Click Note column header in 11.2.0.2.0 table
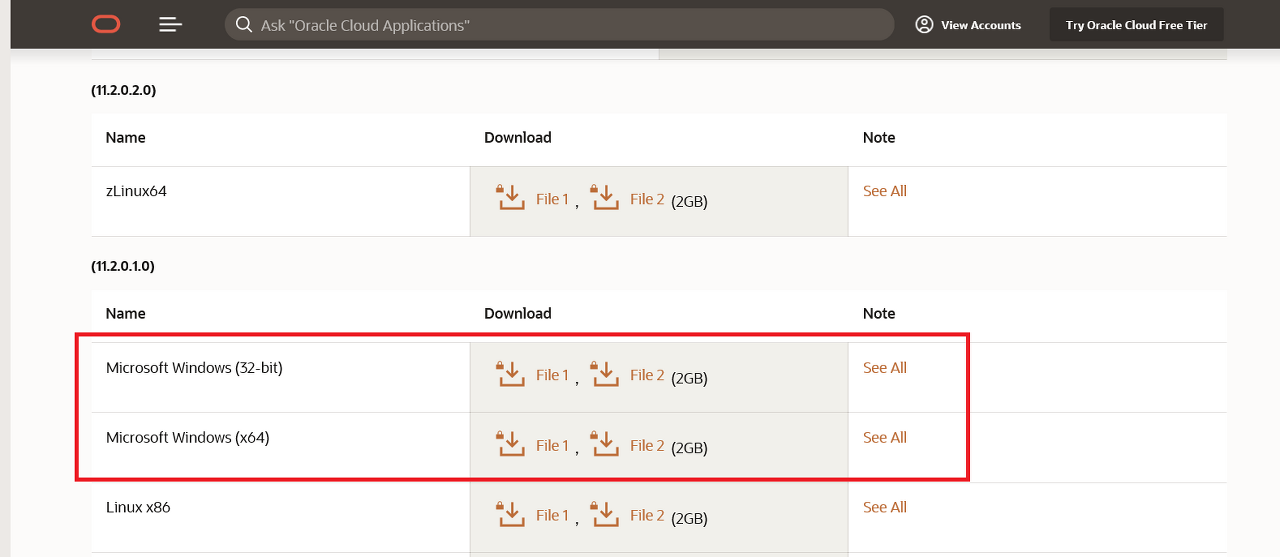 pyautogui.click(x=879, y=137)
